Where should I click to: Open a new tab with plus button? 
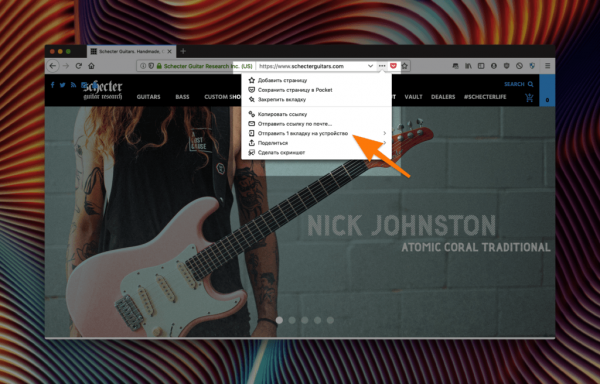(183, 51)
